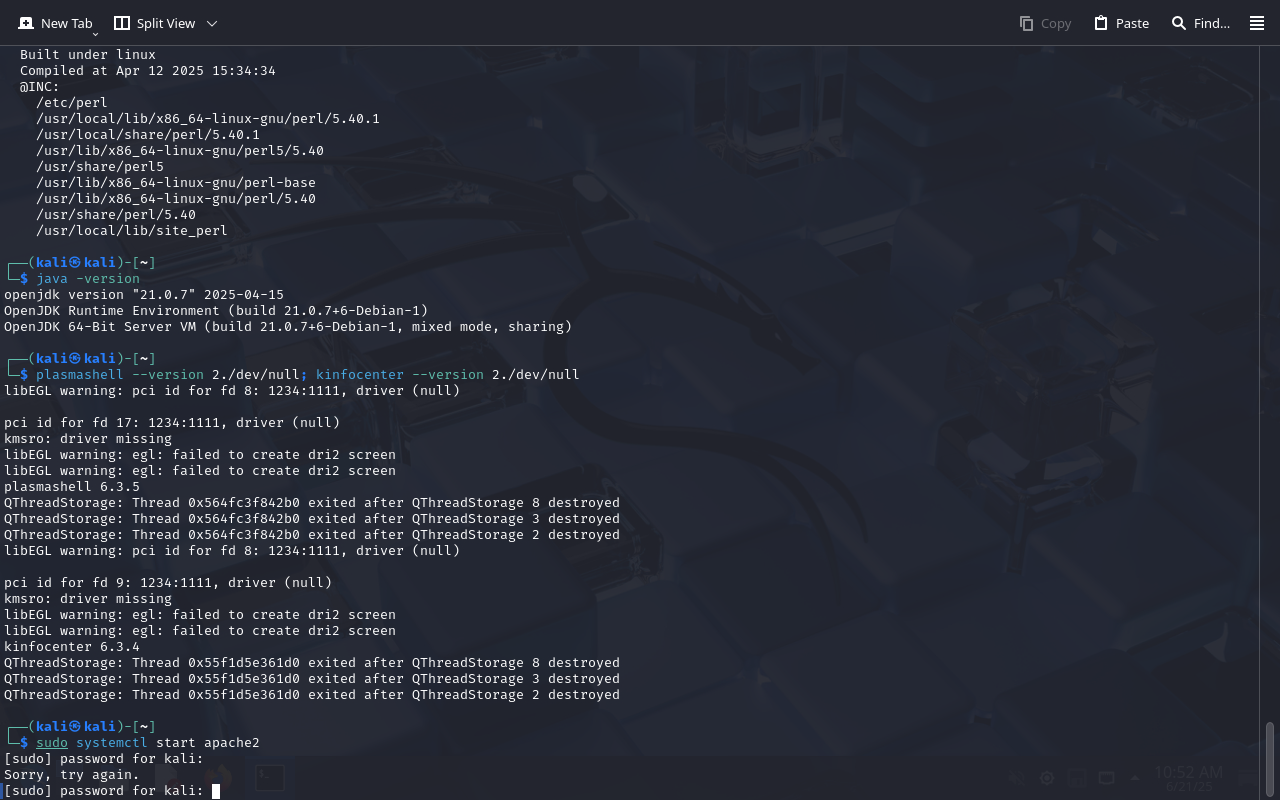This screenshot has width=1280, height=800.
Task: Click the '/usr/lib/x86_64-linux-gnu/perl/5.40' path
Action: pos(176,199)
